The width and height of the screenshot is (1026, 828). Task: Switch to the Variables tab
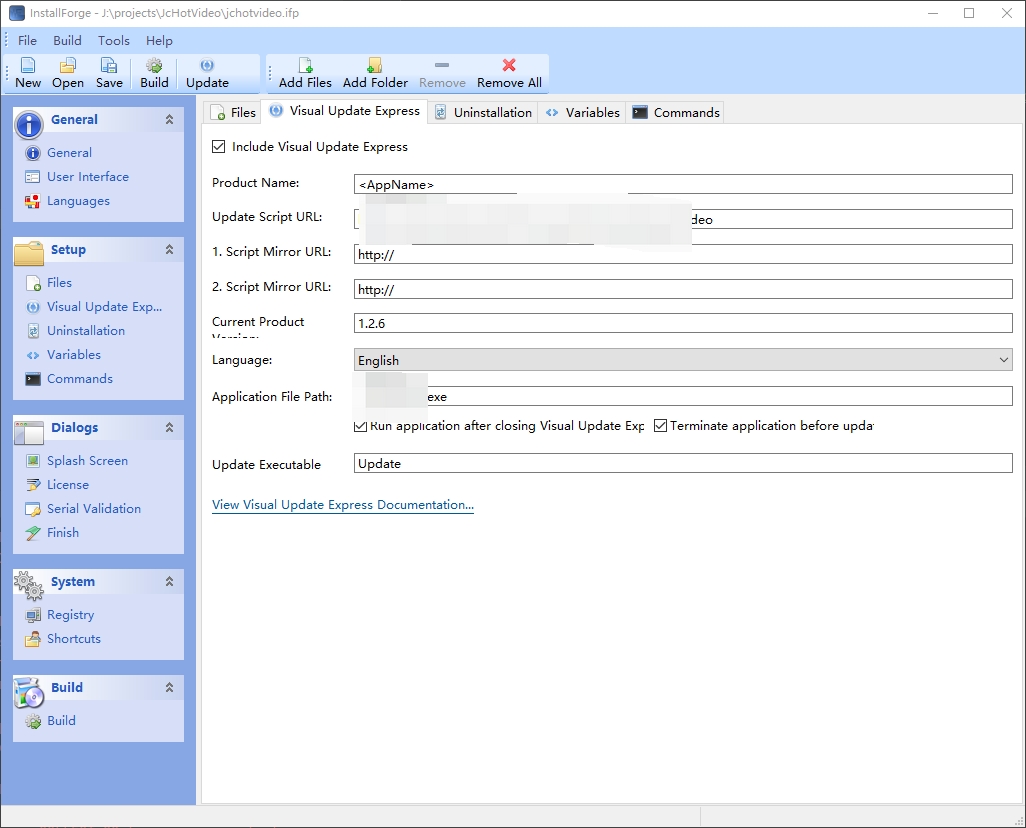(582, 113)
